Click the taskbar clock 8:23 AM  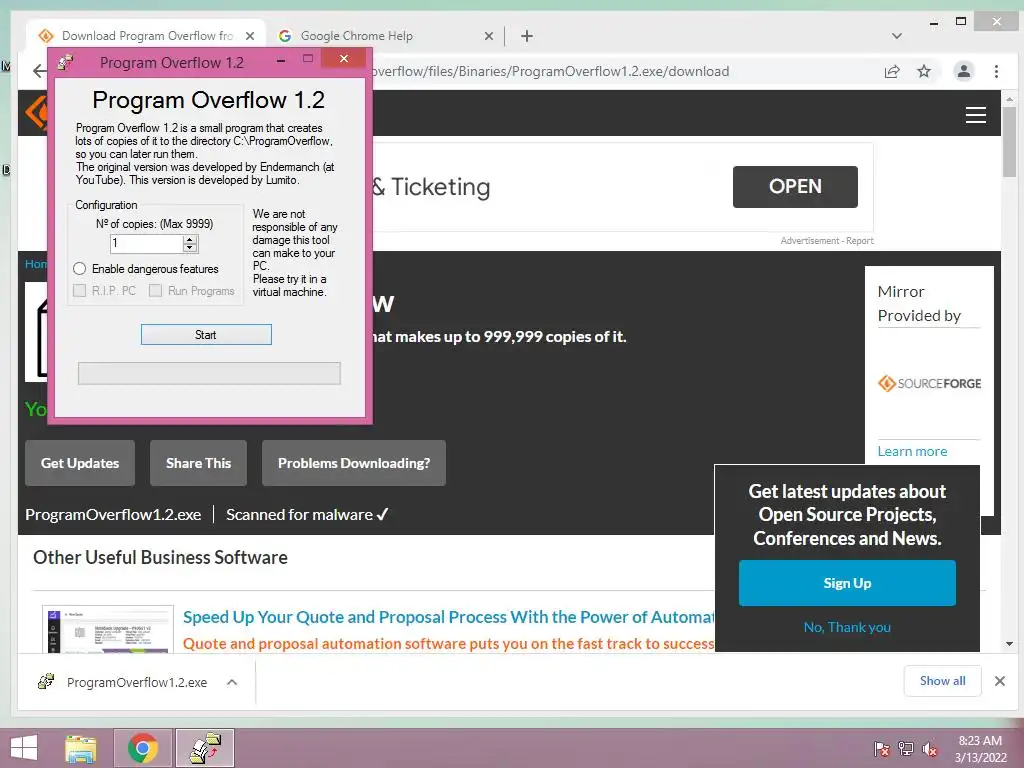[980, 741]
